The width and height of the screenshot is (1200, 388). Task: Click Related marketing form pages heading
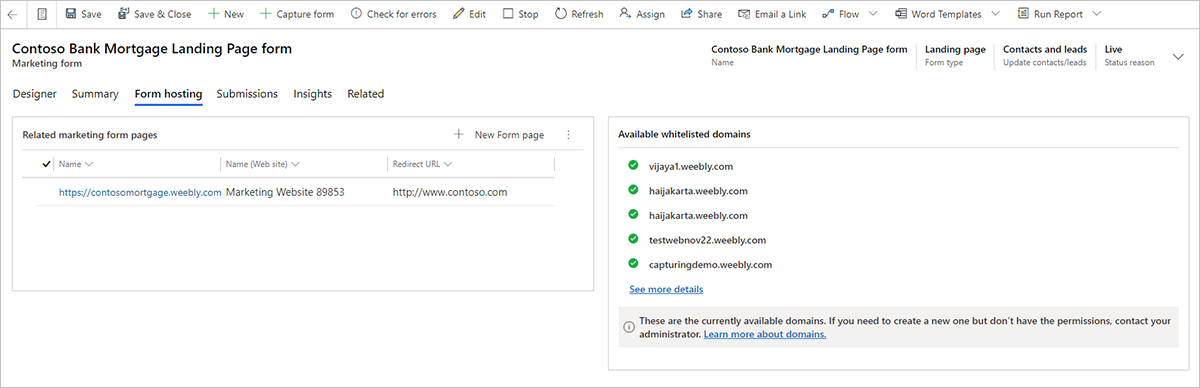pyautogui.click(x=90, y=135)
